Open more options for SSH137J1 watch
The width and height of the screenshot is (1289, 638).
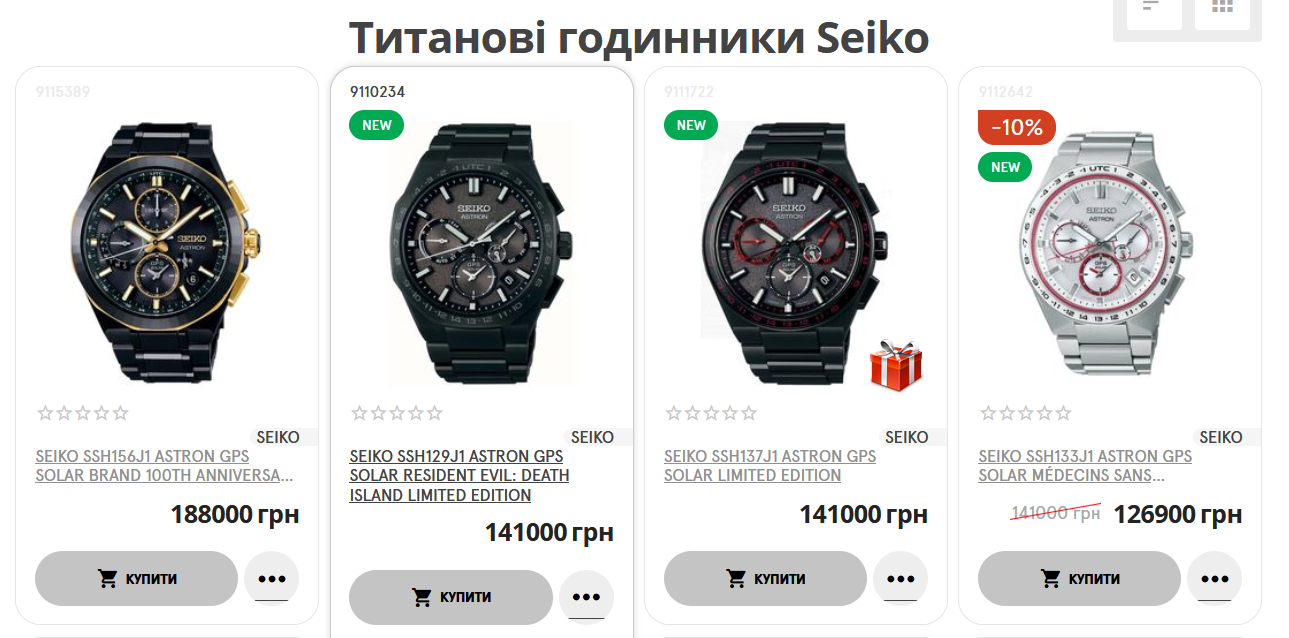(900, 578)
